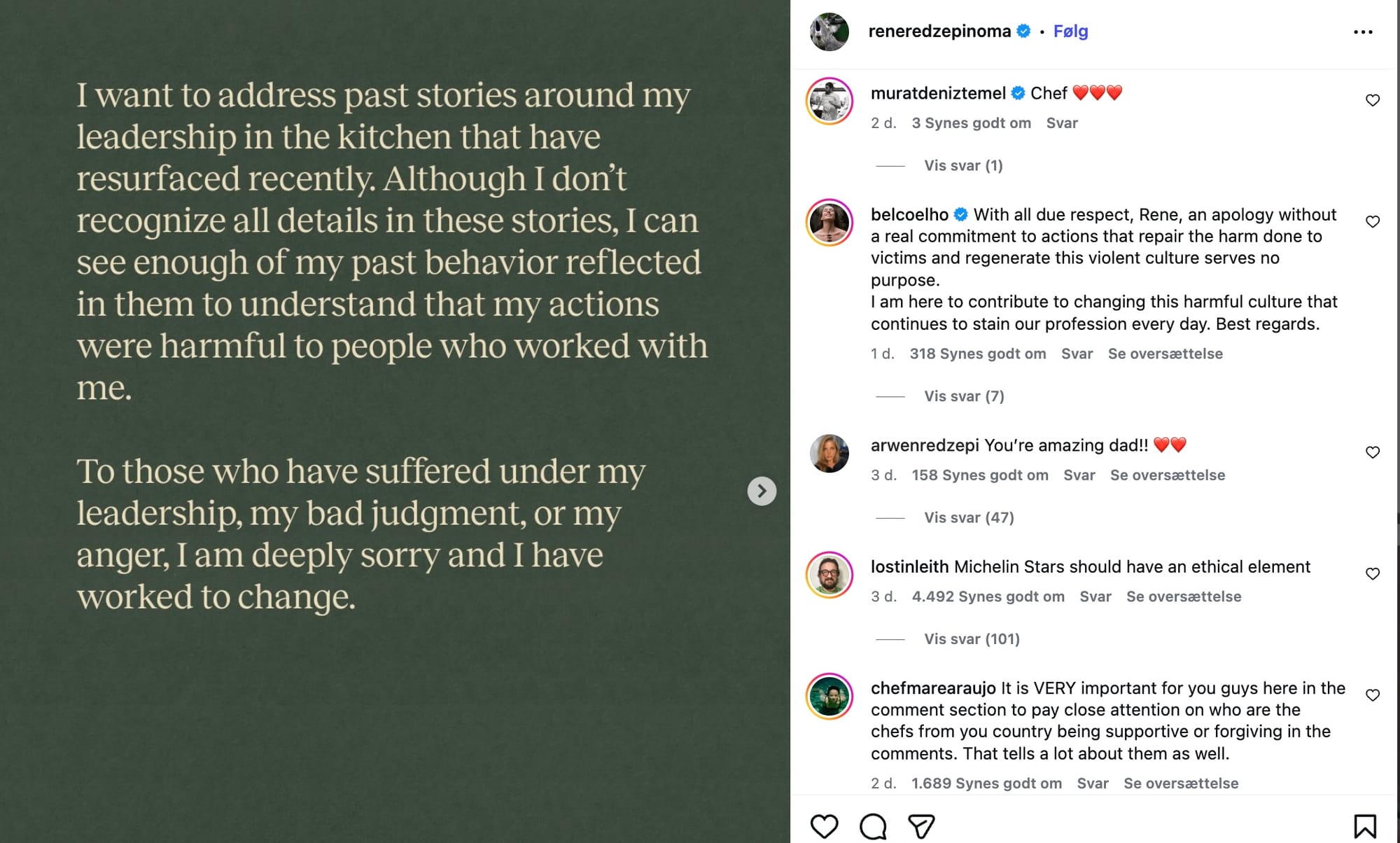View the 4.492 likes on lostinleith's comment

[x=988, y=597]
